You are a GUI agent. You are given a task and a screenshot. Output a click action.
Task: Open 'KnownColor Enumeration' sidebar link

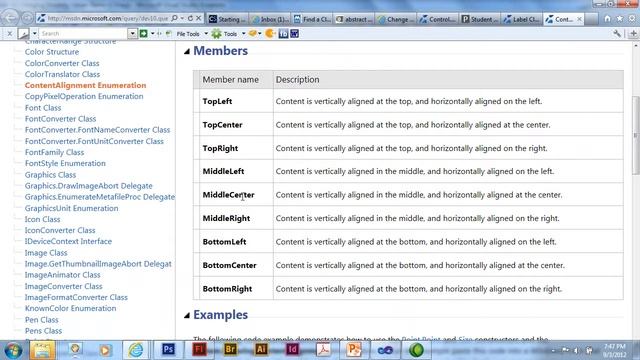tap(71, 308)
